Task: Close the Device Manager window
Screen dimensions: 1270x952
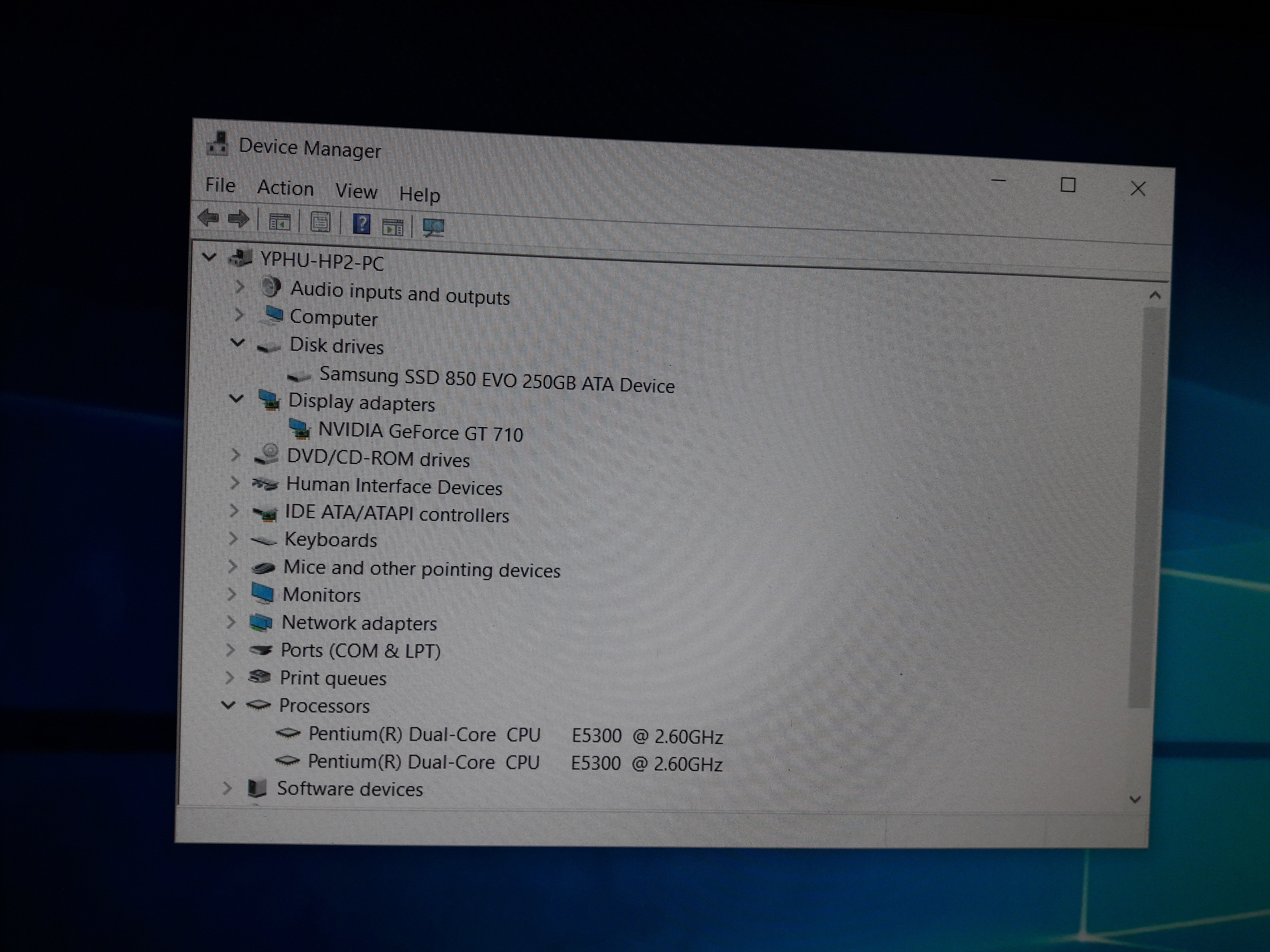Action: point(1138,188)
